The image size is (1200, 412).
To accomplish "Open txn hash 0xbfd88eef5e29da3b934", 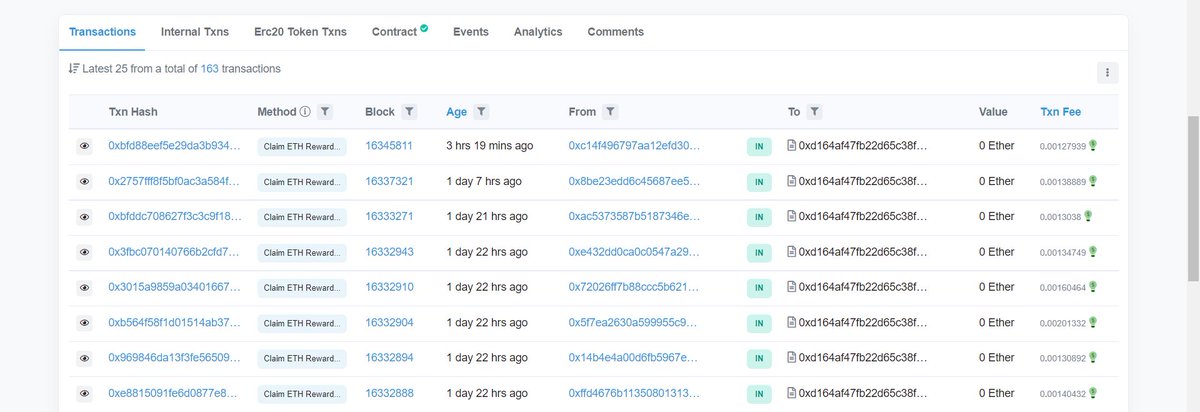I will 174,146.
